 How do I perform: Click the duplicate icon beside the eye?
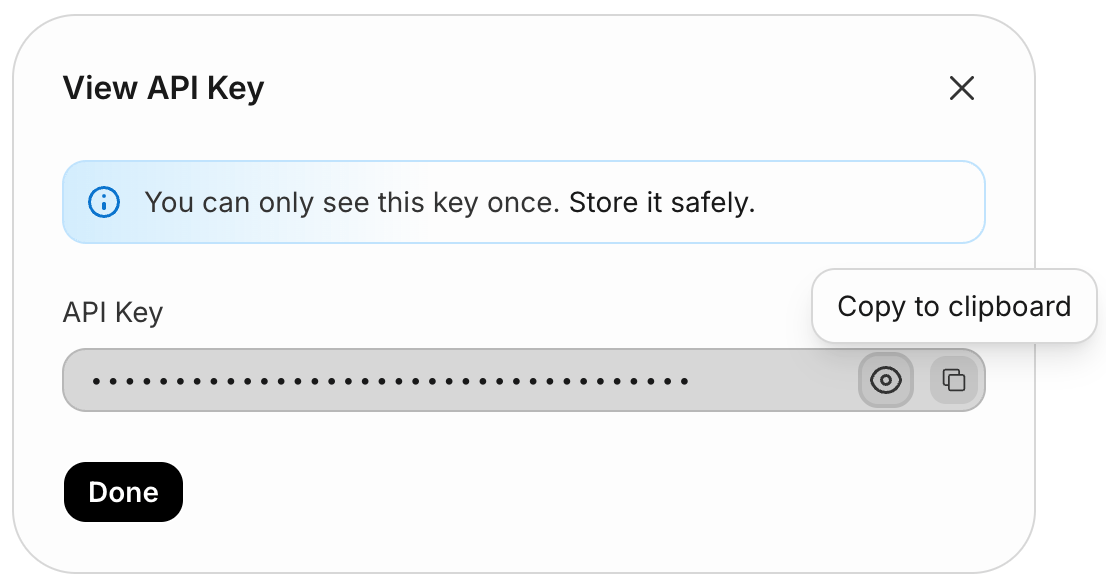point(954,380)
